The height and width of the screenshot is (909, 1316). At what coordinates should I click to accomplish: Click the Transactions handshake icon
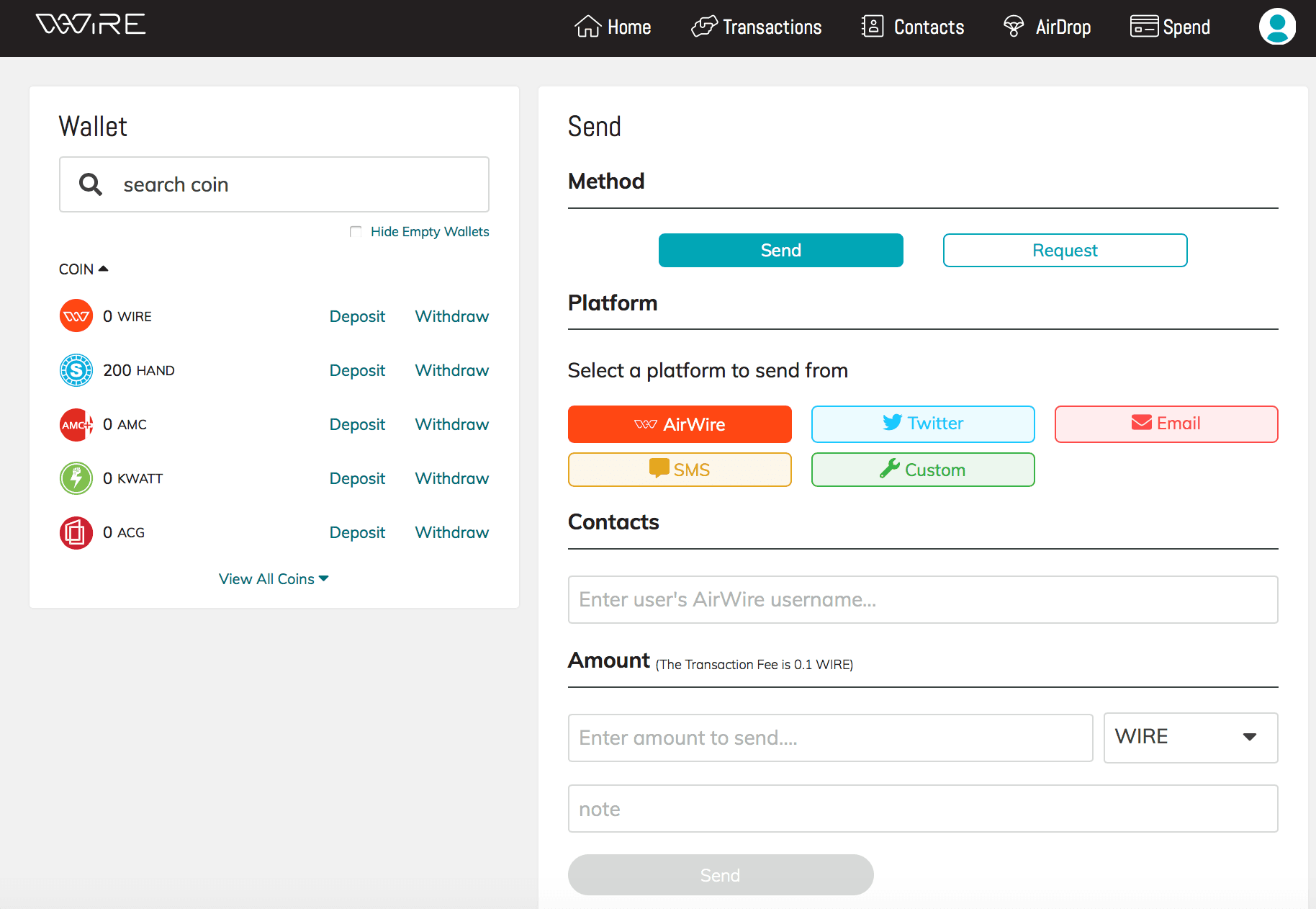pyautogui.click(x=704, y=27)
